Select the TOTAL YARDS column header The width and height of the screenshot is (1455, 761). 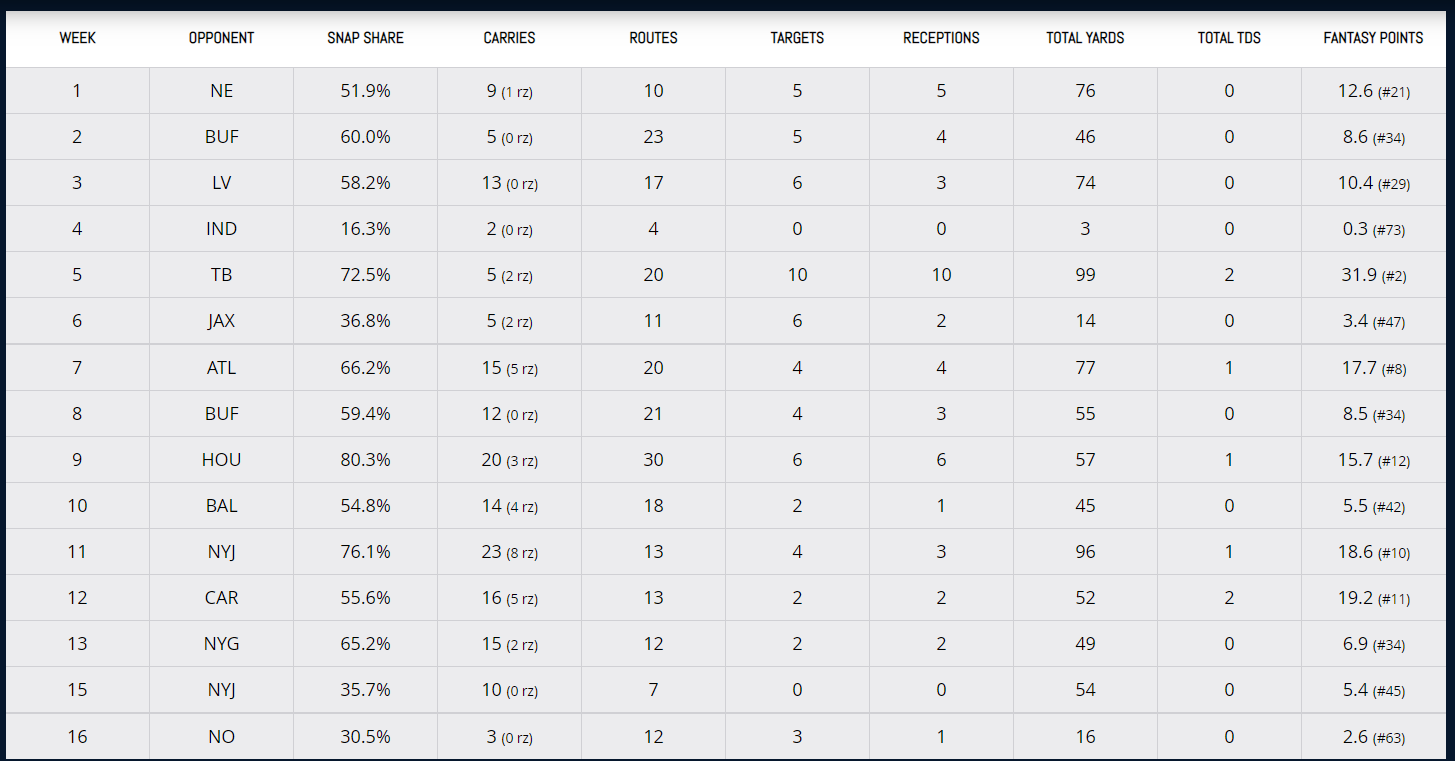click(1085, 38)
